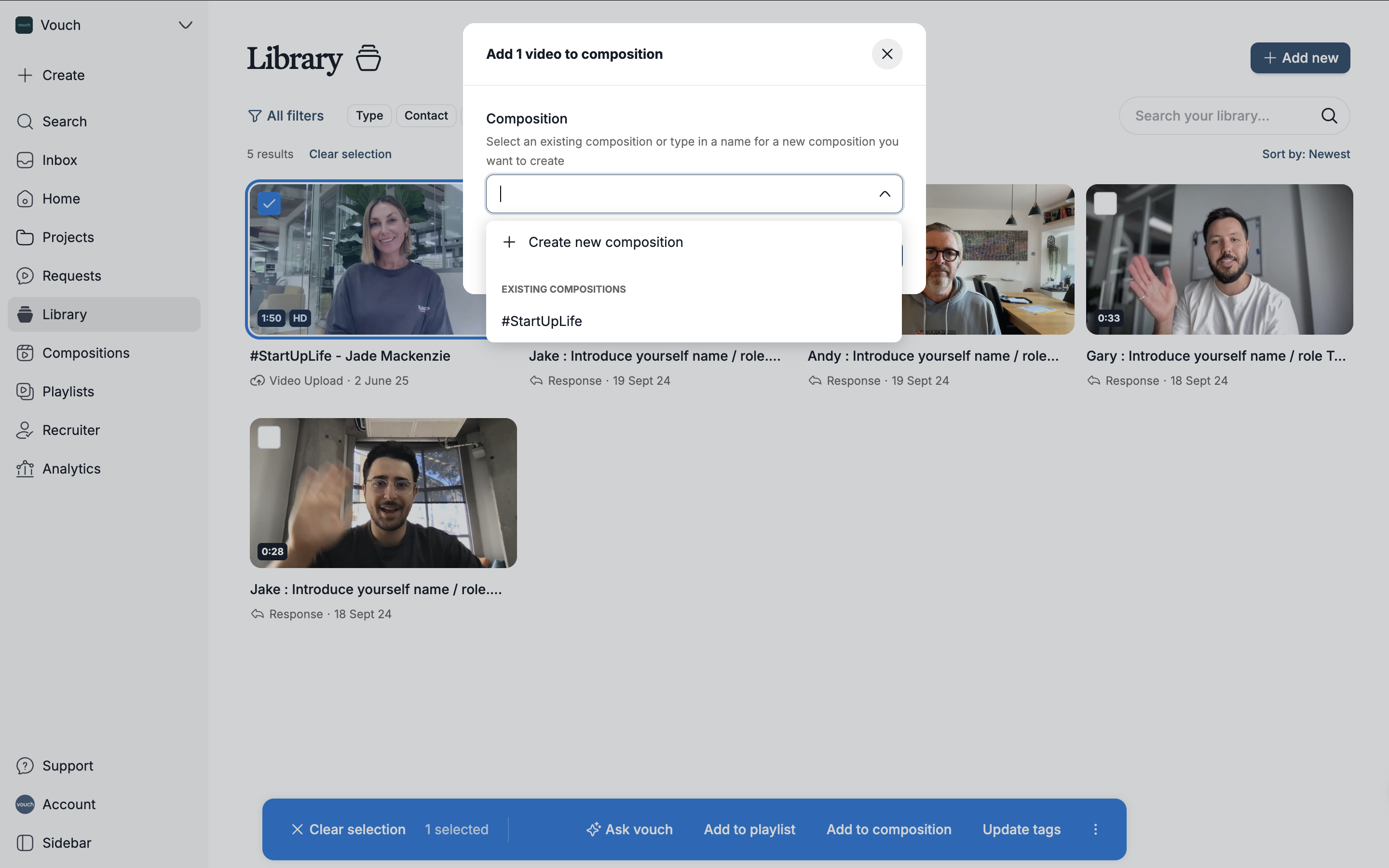Expand the Vouch workspace switcher

[x=185, y=25]
